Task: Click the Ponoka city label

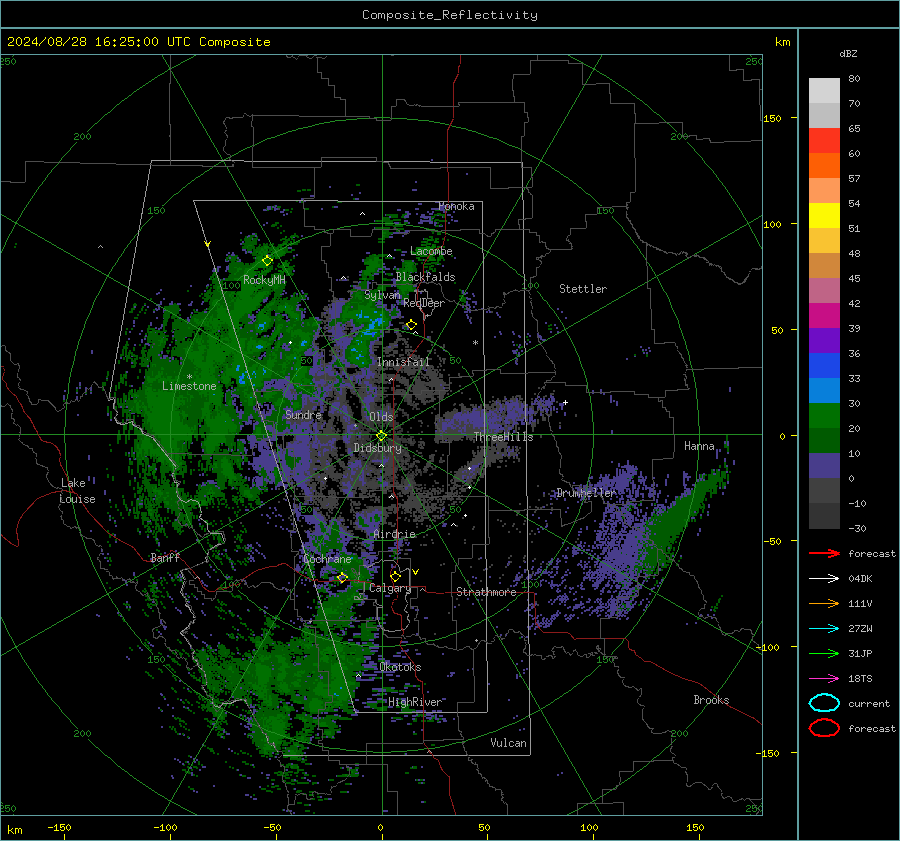Action: click(x=456, y=206)
